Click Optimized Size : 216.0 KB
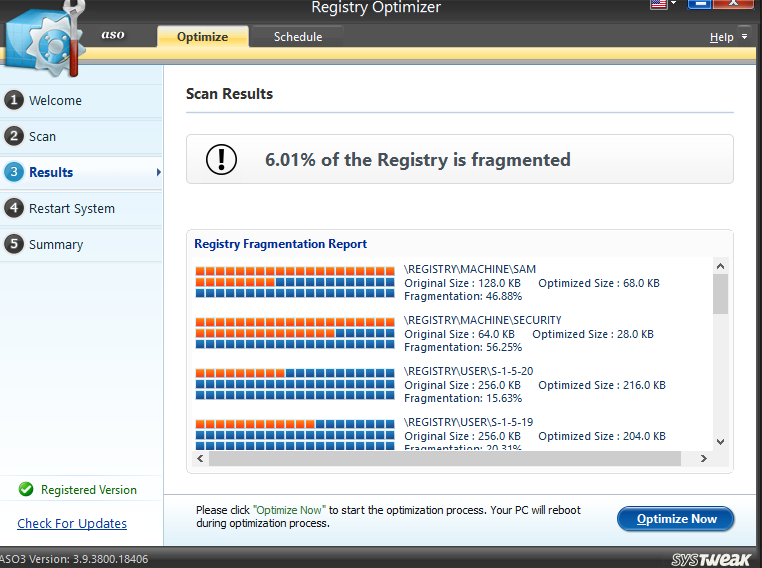 point(602,385)
